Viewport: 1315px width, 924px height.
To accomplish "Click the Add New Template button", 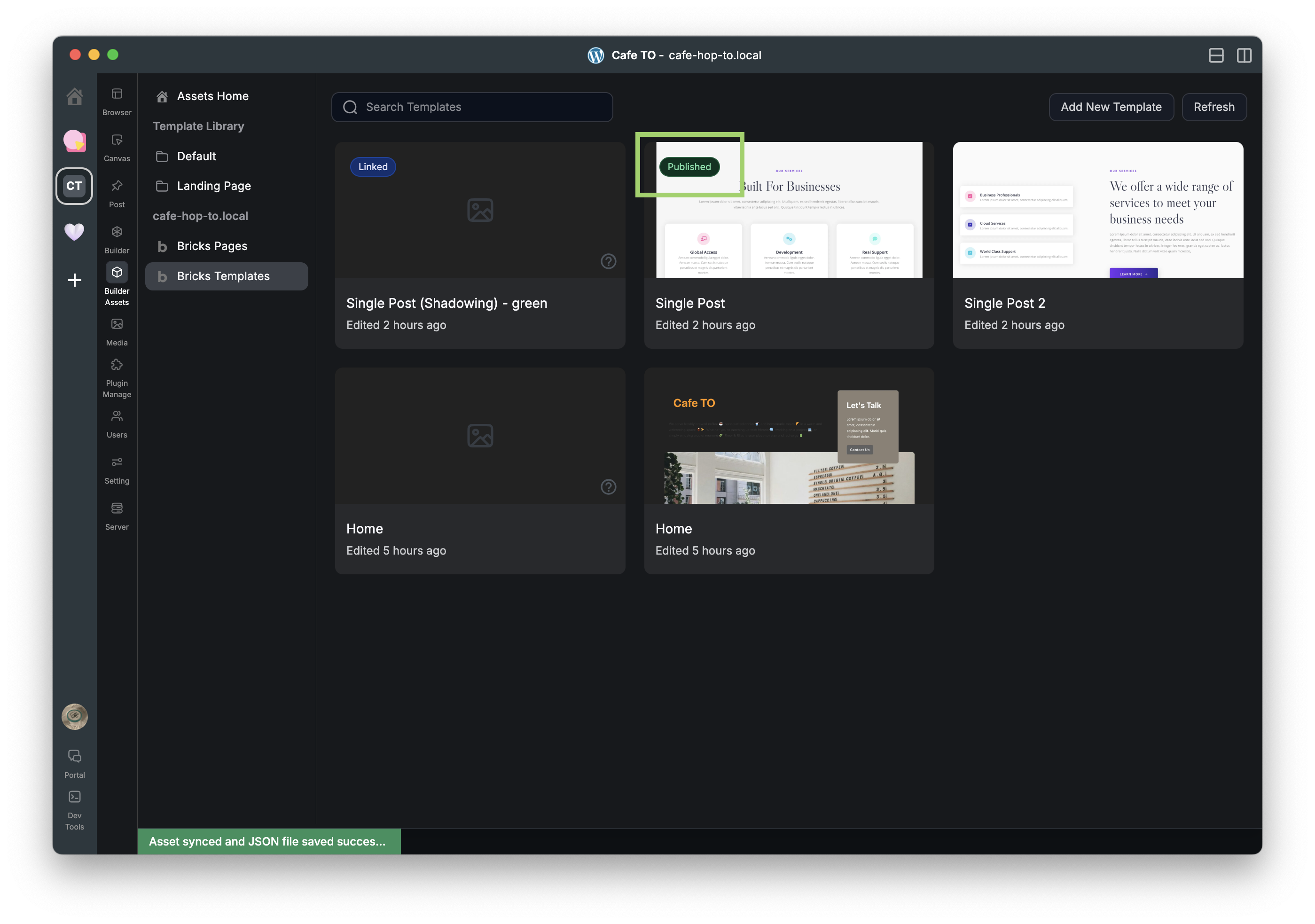I will (1111, 107).
